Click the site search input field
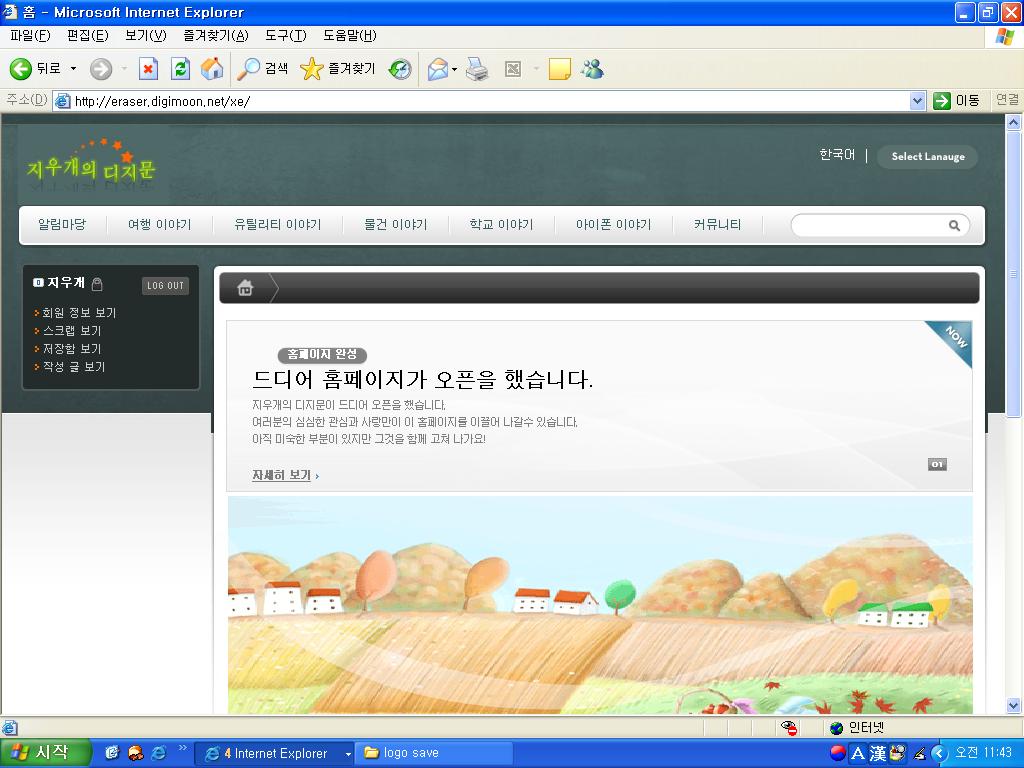The height and width of the screenshot is (768, 1024). (x=868, y=226)
